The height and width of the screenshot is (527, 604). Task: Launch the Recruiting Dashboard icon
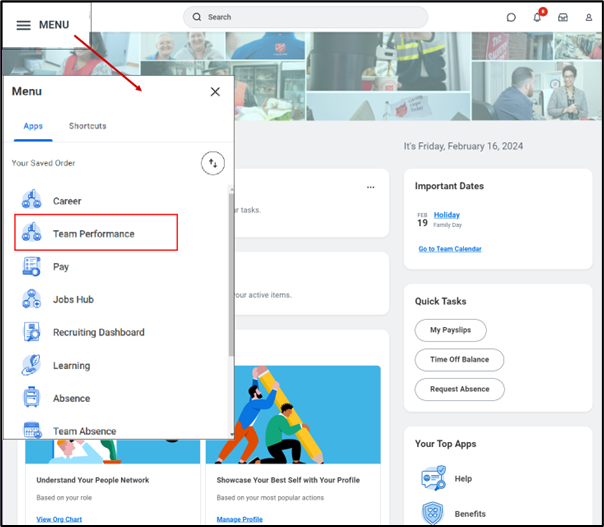pos(31,333)
